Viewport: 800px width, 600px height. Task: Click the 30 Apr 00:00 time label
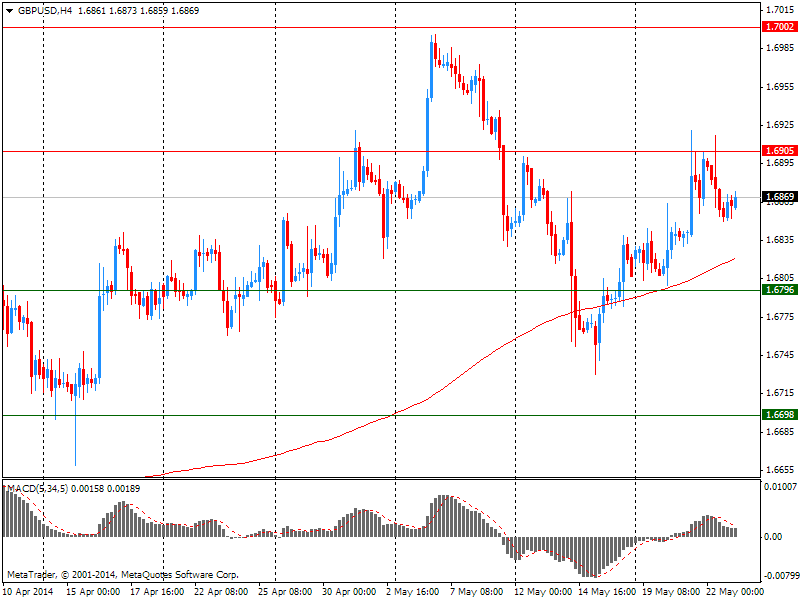point(349,592)
